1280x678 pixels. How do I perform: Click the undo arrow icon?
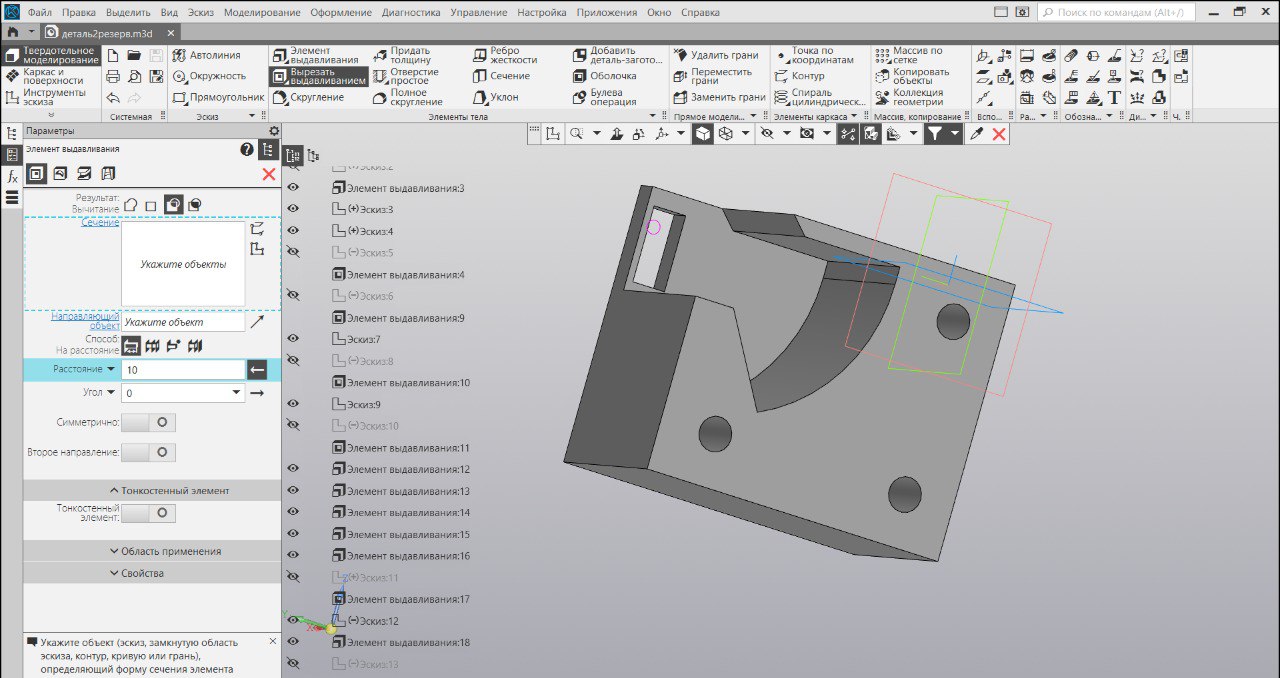click(113, 98)
